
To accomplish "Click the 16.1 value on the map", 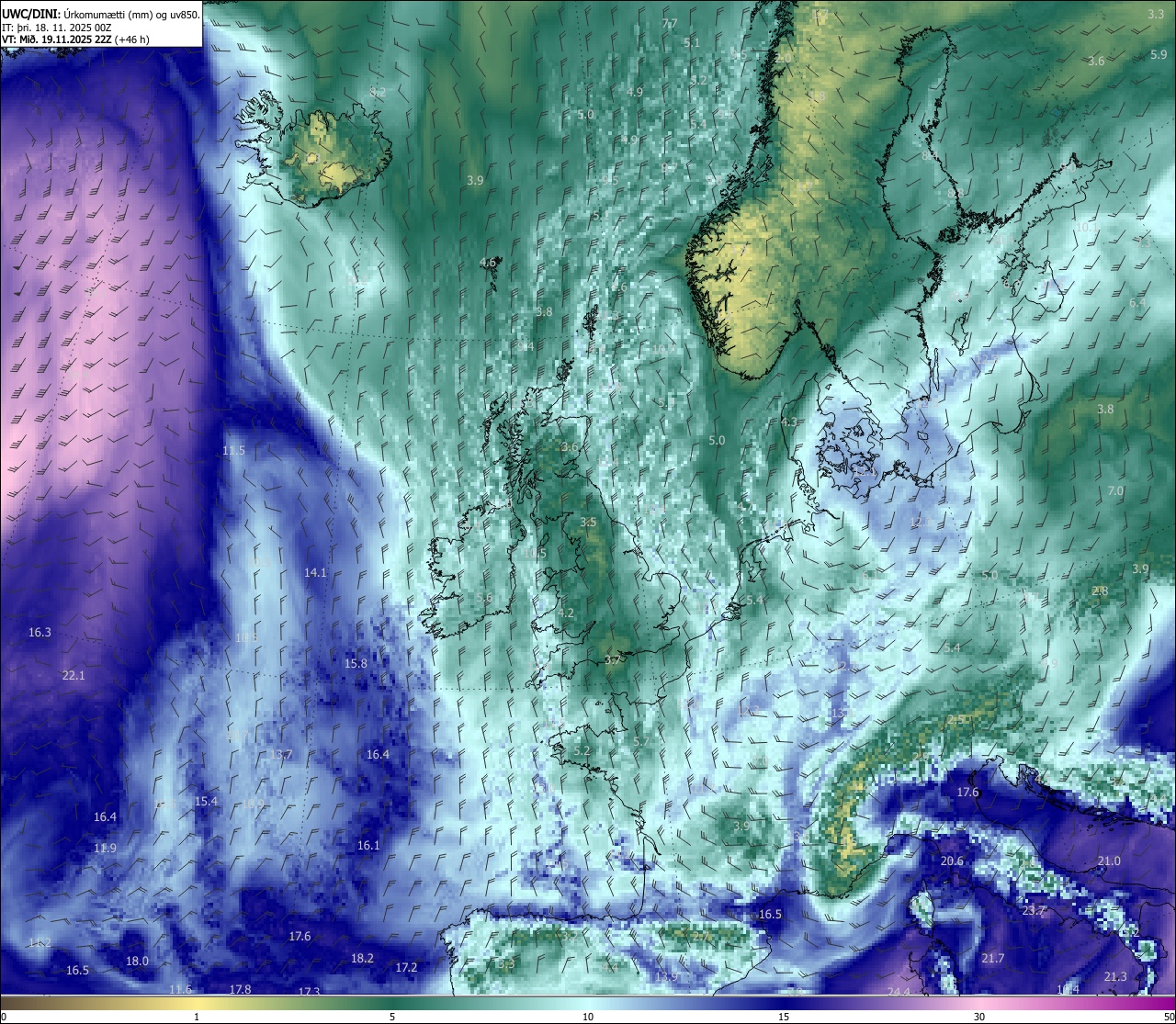I will (368, 845).
